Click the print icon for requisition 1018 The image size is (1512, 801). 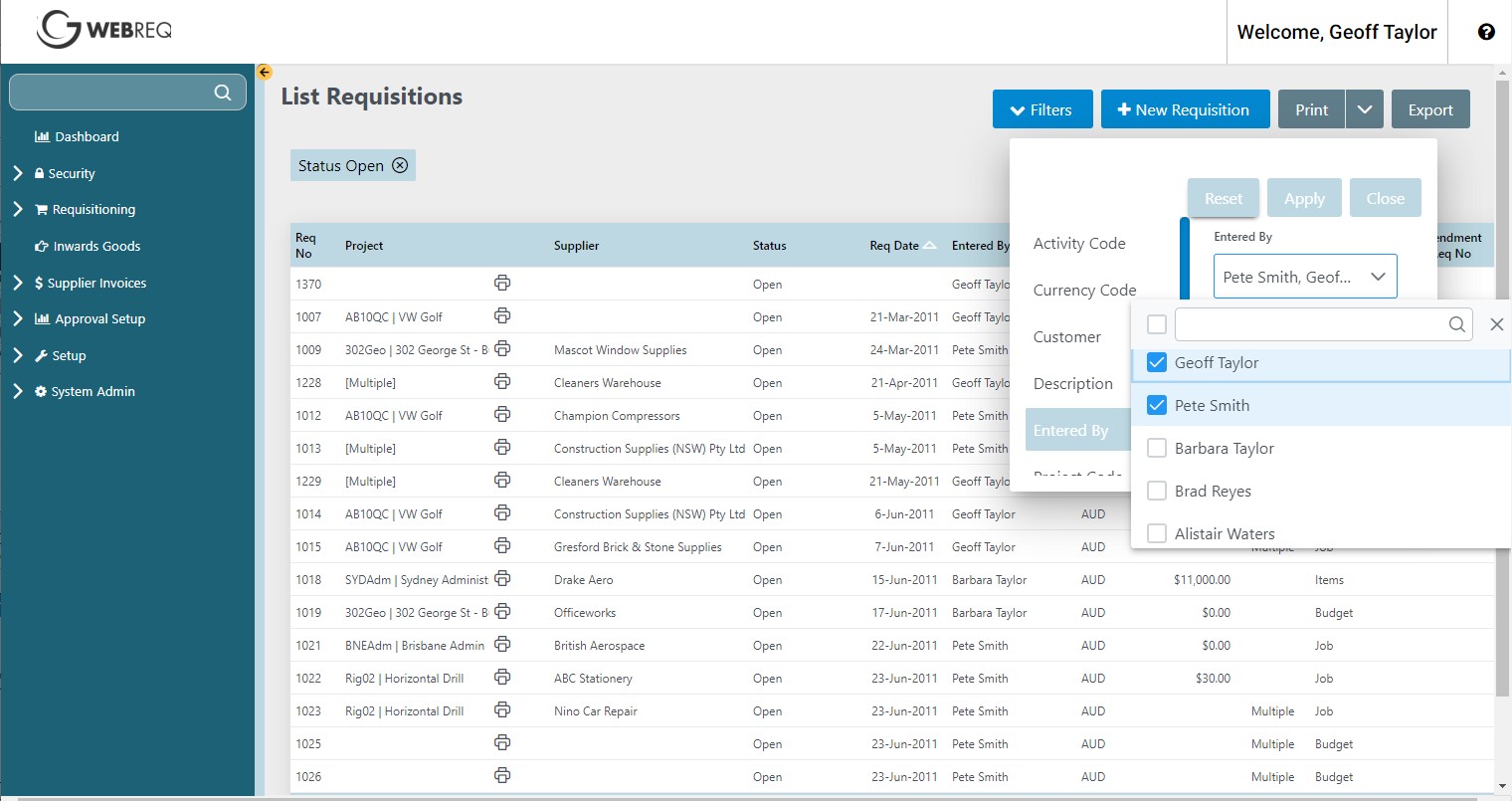pyautogui.click(x=502, y=579)
